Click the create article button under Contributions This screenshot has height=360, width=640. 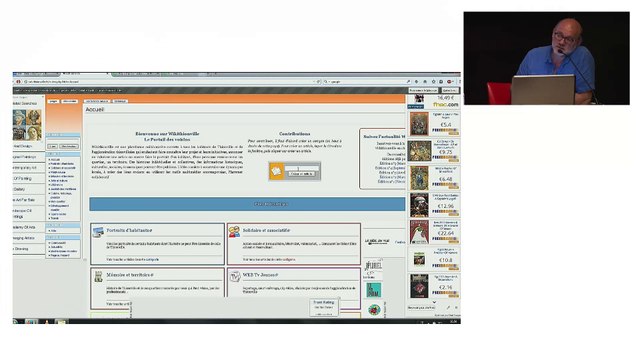coord(301,174)
